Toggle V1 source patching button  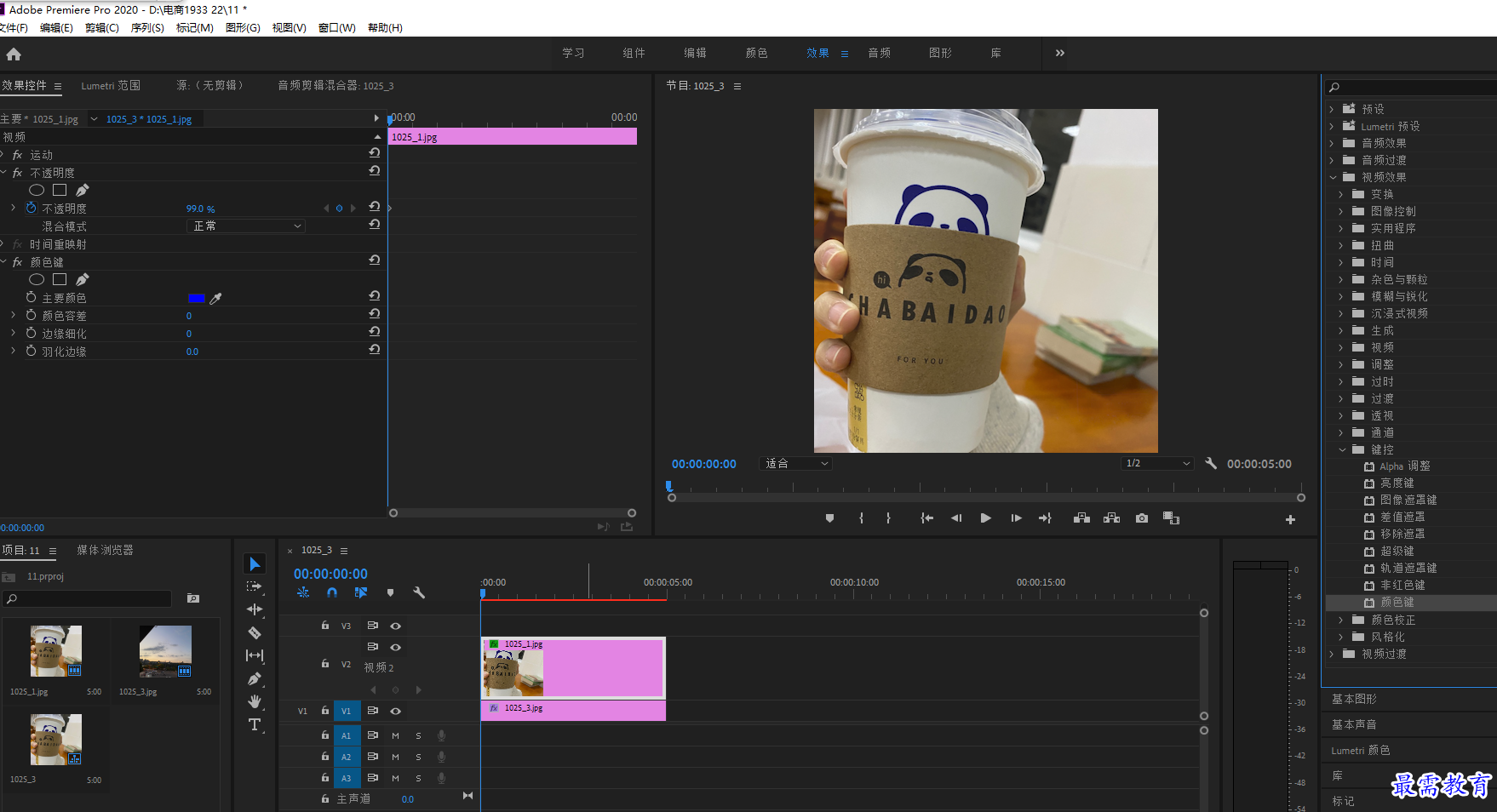point(302,711)
